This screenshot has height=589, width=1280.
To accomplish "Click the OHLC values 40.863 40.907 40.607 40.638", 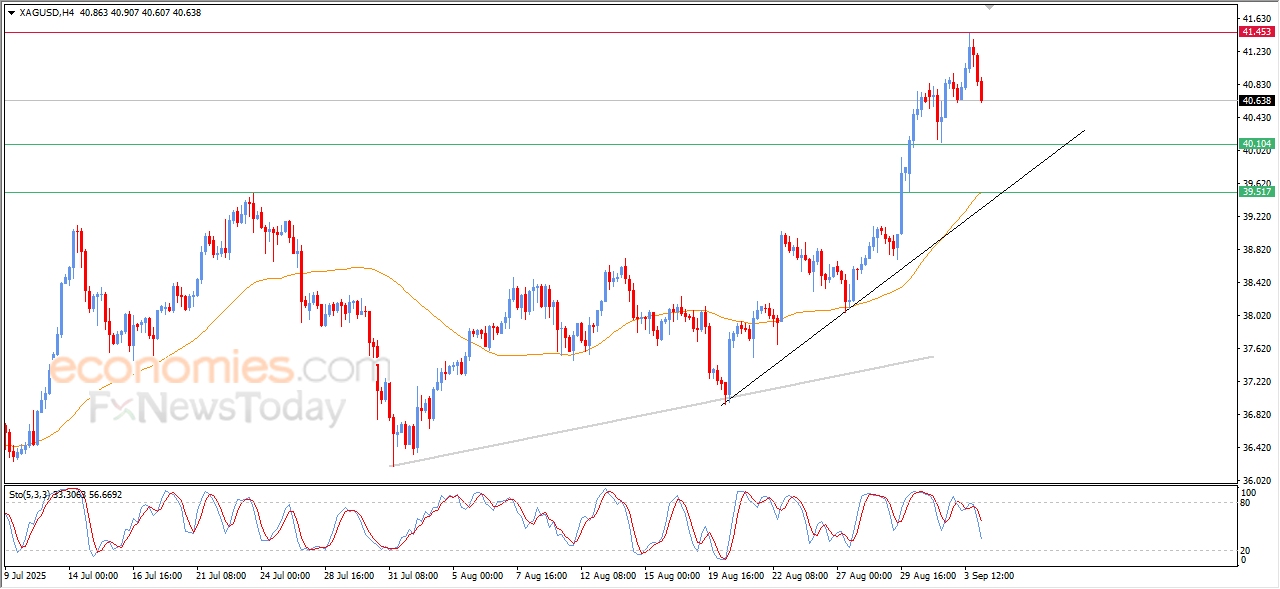I will coord(139,13).
